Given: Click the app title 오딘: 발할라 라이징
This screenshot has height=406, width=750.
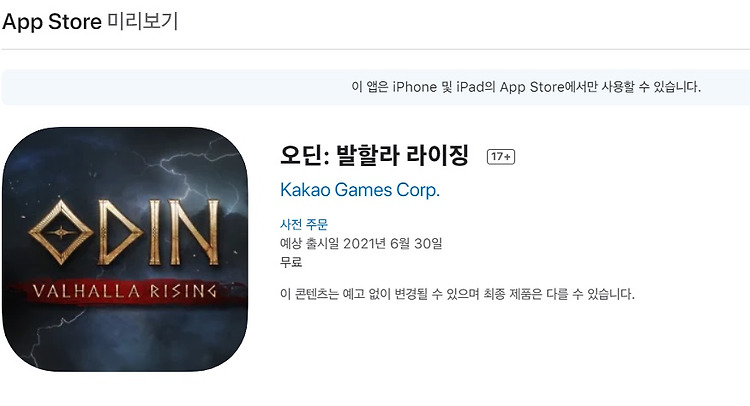Looking at the screenshot, I should pyautogui.click(x=374, y=155).
